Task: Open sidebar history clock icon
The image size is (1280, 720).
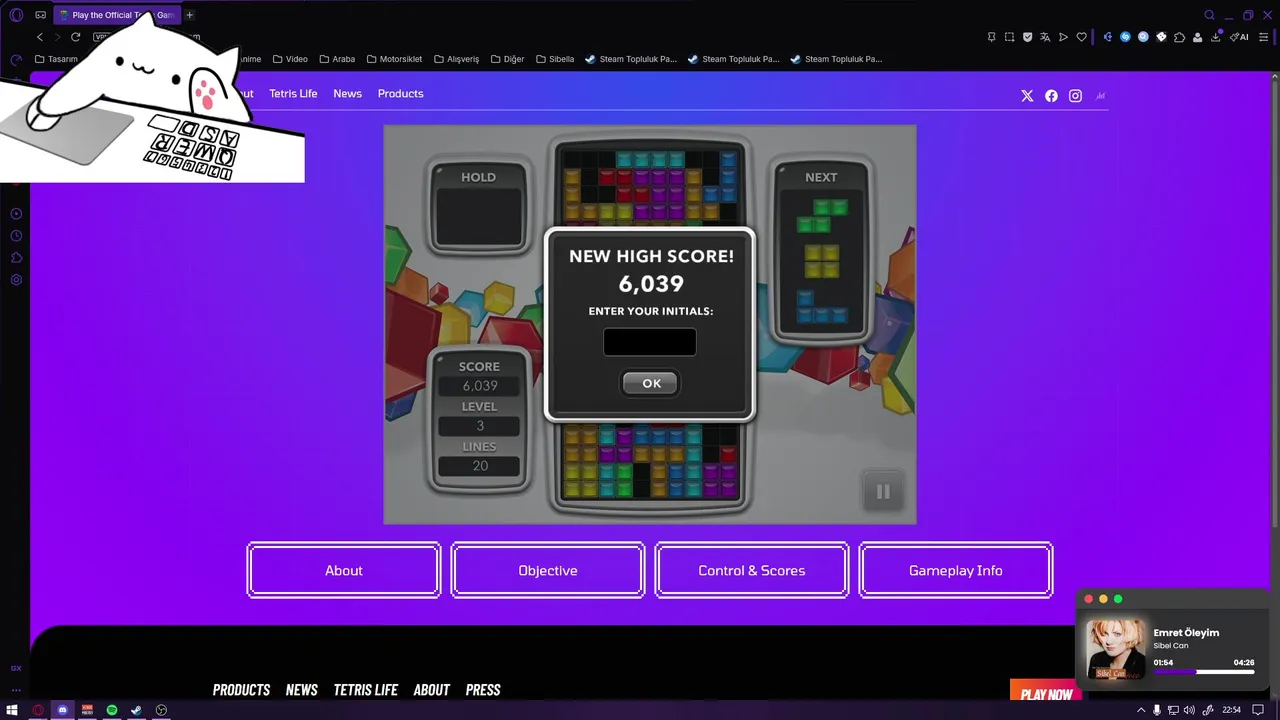Action: click(16, 235)
